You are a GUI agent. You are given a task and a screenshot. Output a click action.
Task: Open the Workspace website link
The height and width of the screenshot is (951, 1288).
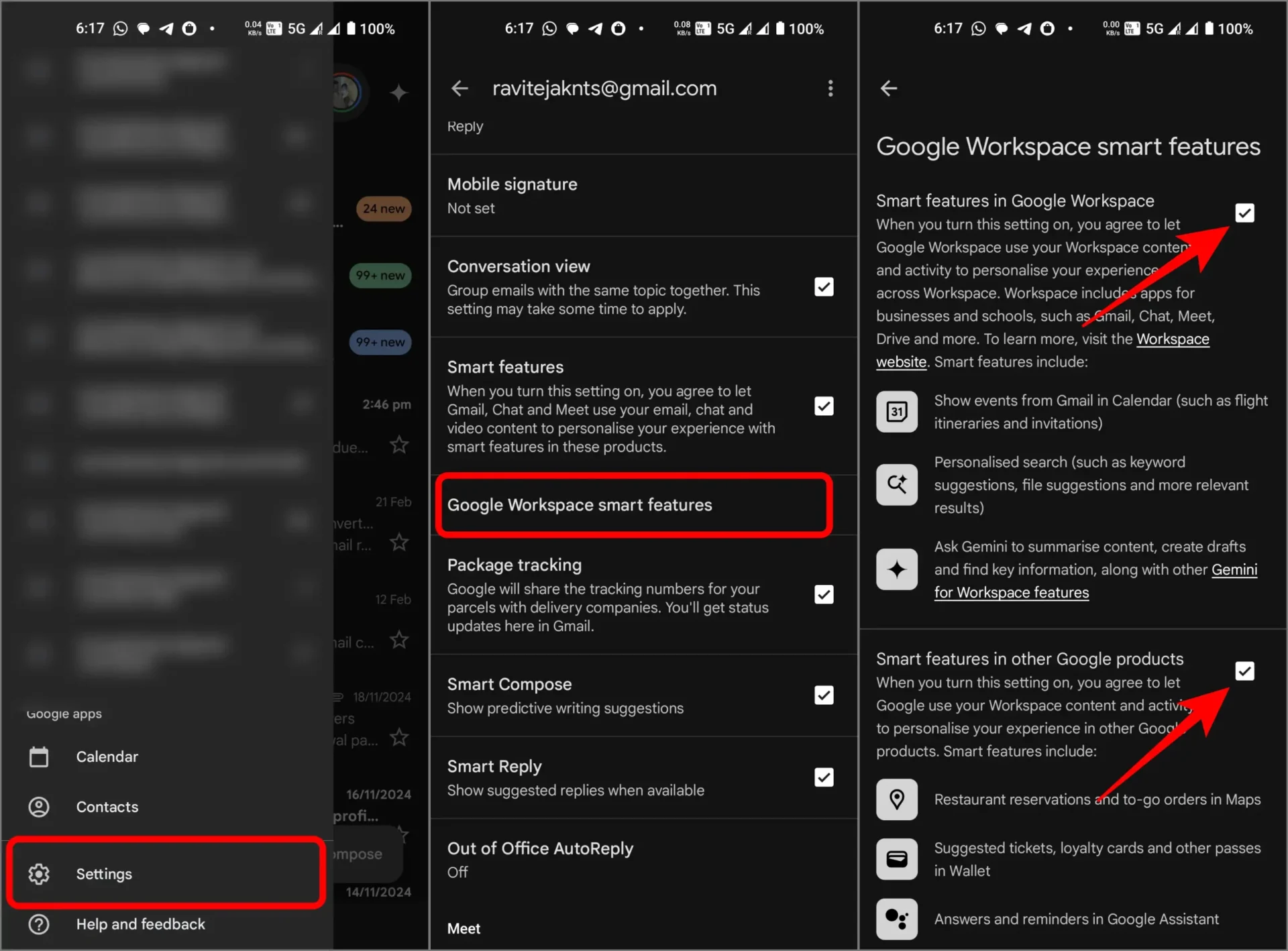tap(1173, 339)
